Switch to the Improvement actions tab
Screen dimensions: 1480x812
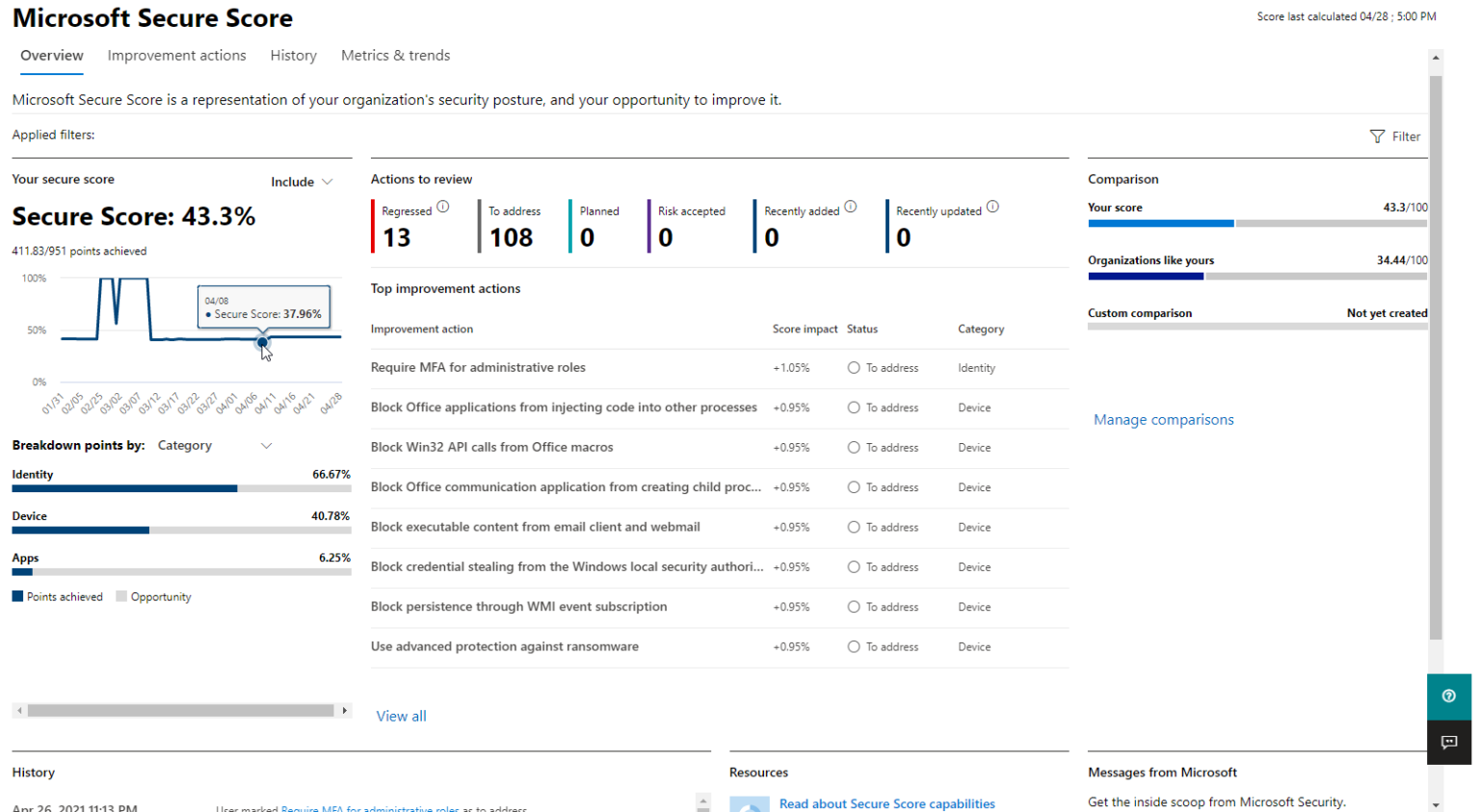(x=176, y=56)
